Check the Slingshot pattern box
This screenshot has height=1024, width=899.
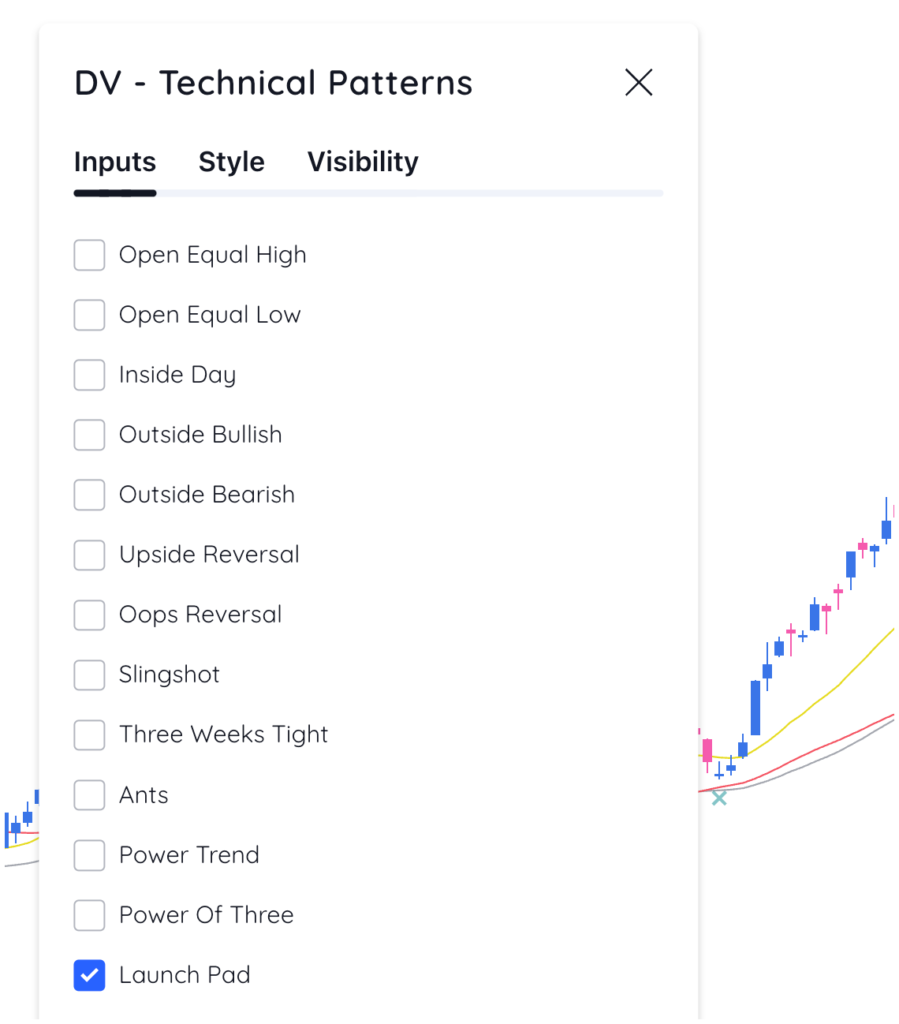tap(89, 675)
